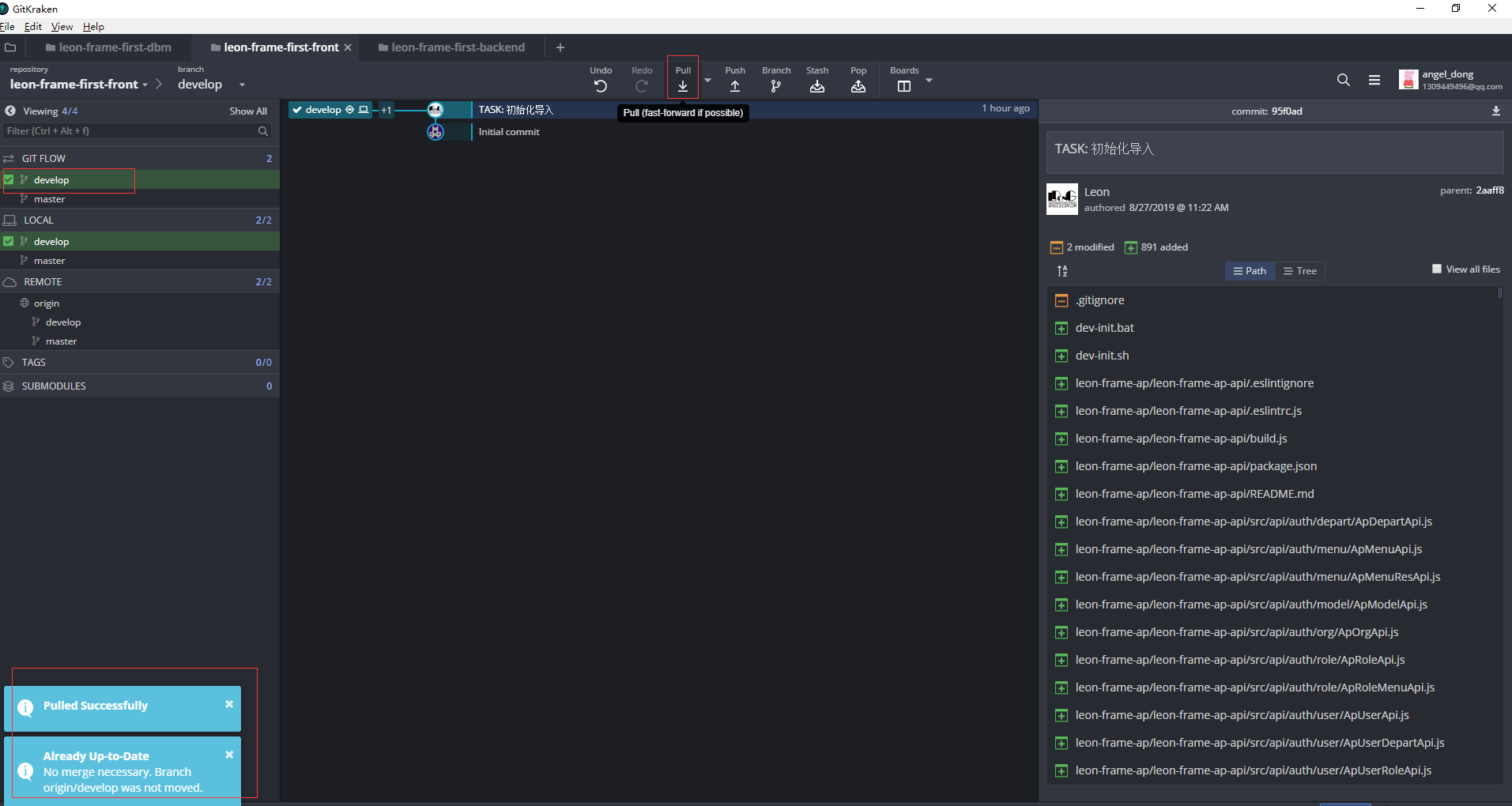Open the Boards icon

click(904, 85)
